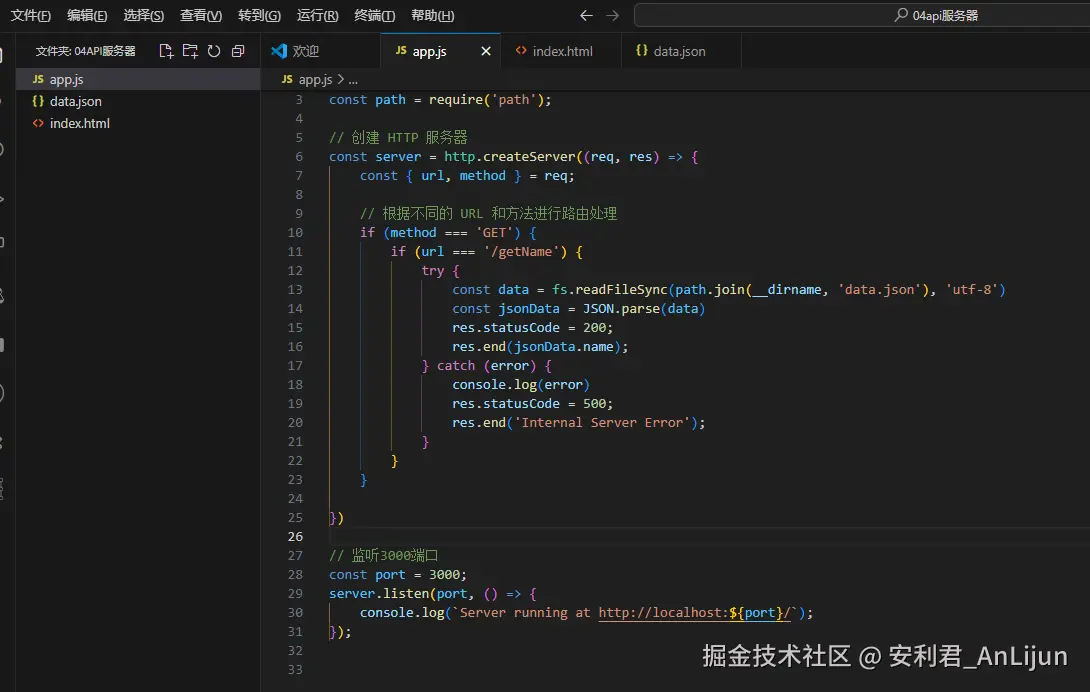Open the 帮助(H) menu

[x=432, y=15]
